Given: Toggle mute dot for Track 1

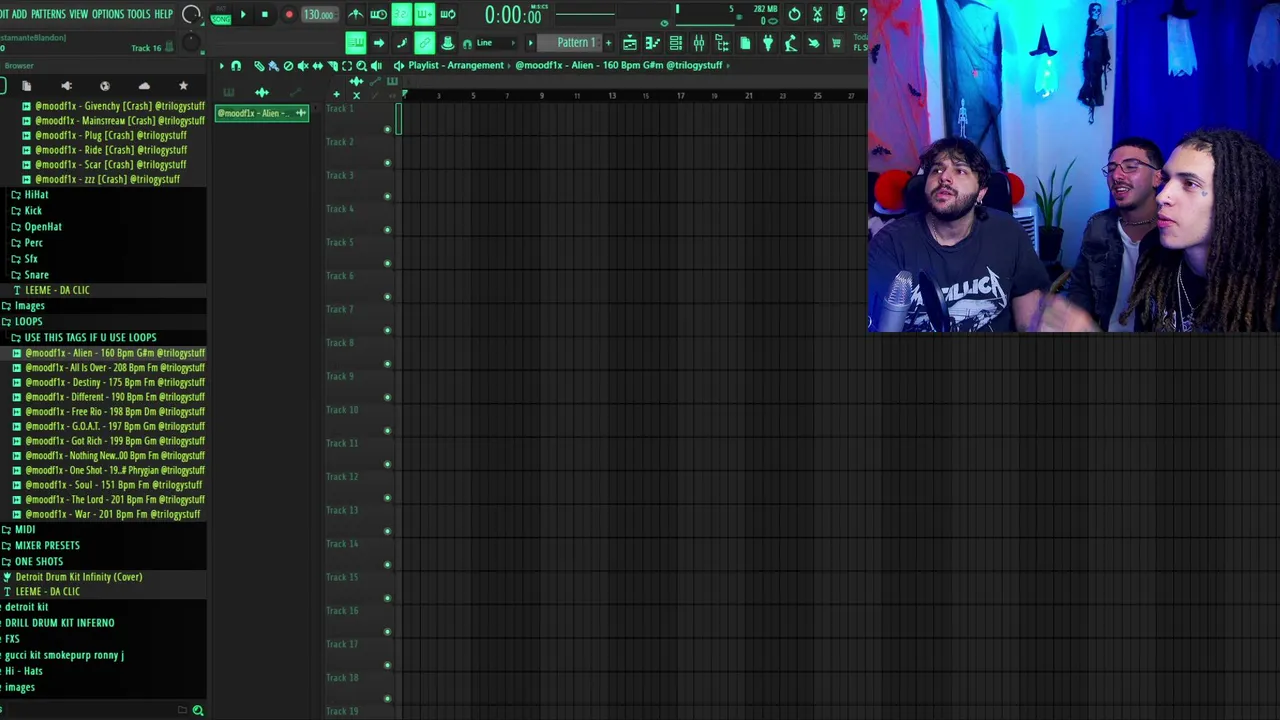Looking at the screenshot, I should click(388, 129).
